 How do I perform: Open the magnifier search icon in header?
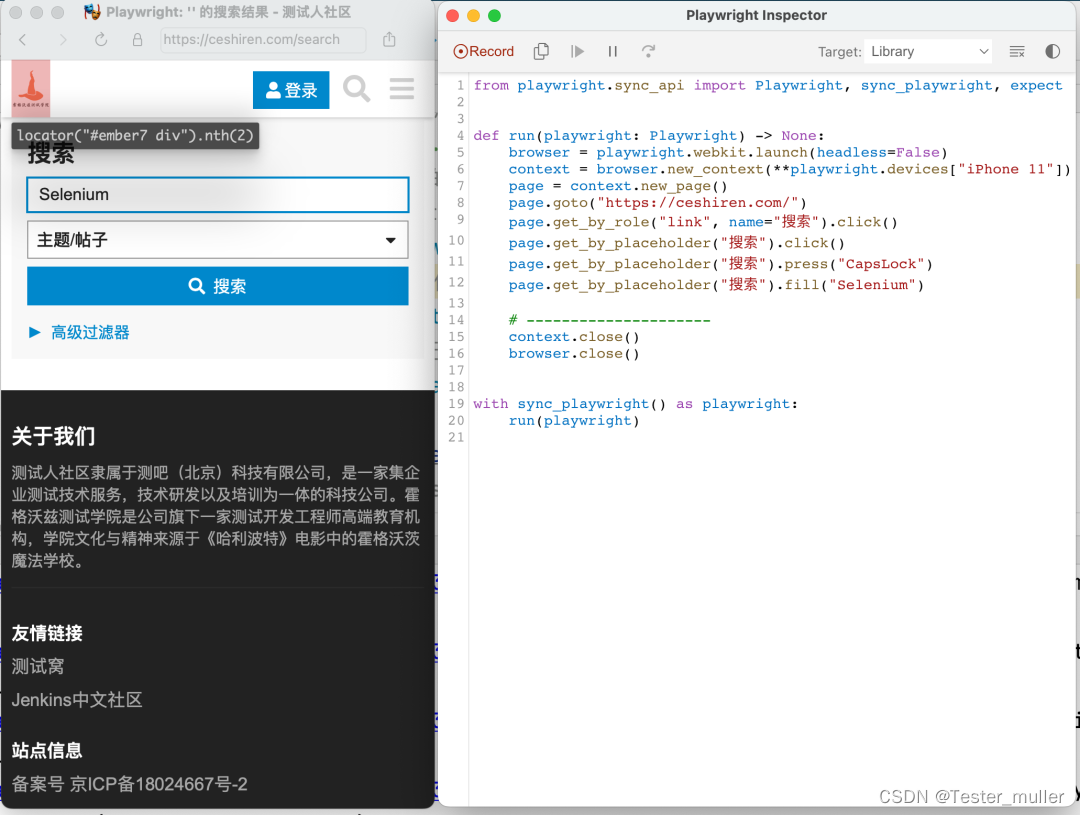pyautogui.click(x=356, y=89)
